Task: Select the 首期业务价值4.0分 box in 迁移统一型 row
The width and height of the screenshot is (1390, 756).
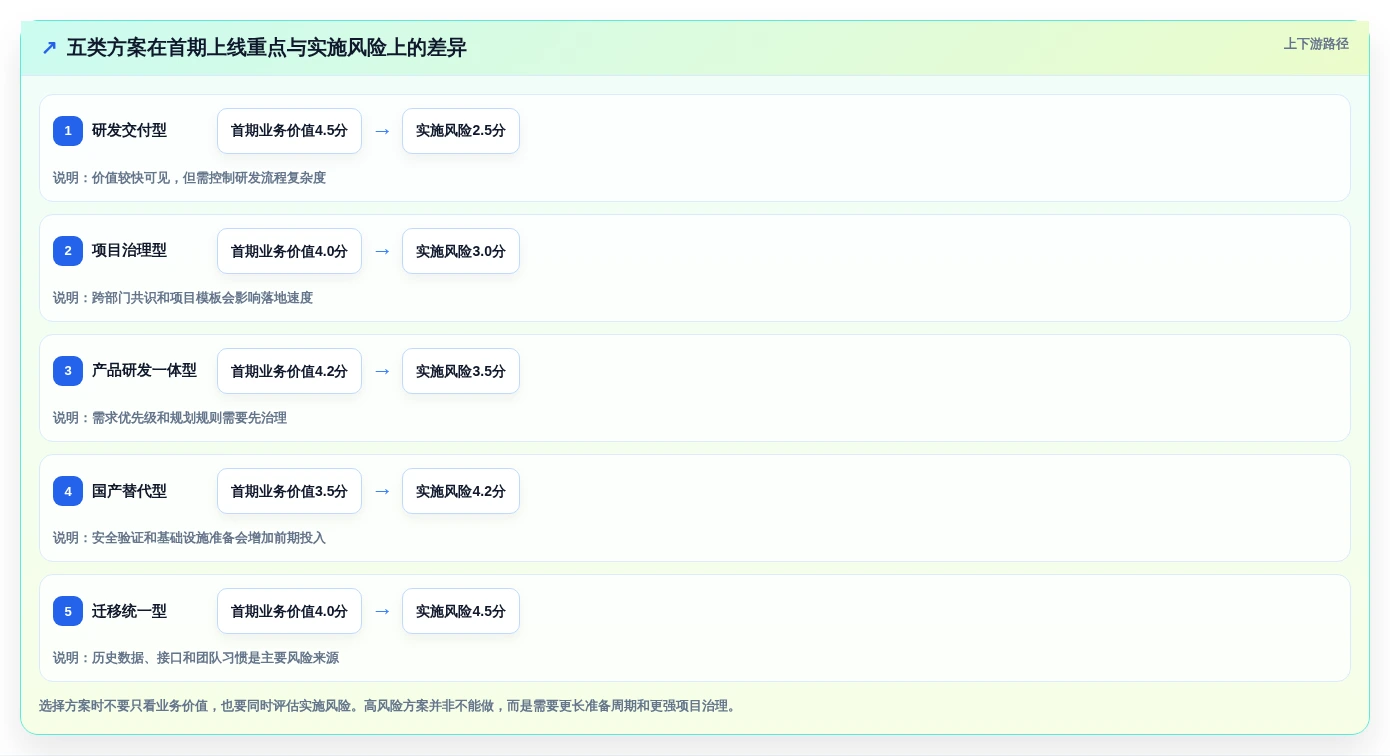Action: click(x=289, y=611)
